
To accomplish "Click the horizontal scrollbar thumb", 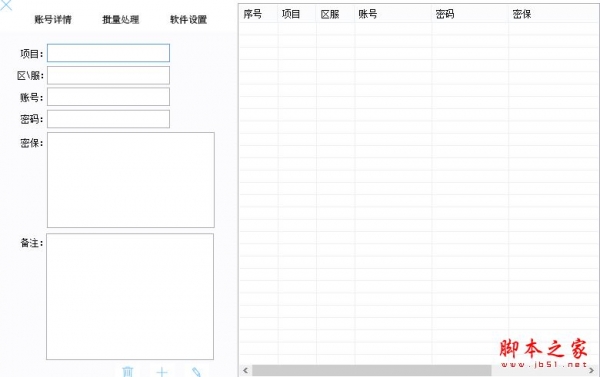I will pos(372,370).
